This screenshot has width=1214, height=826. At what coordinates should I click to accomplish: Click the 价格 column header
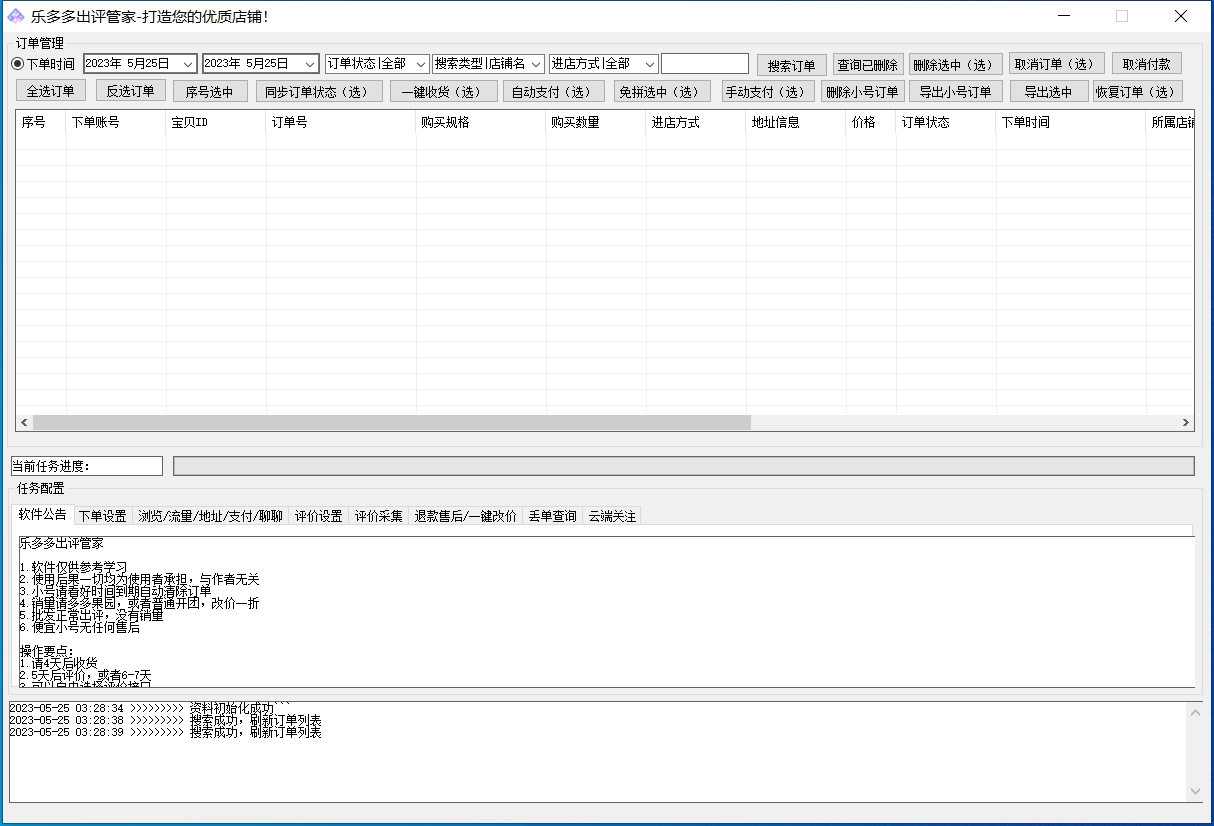click(x=871, y=122)
